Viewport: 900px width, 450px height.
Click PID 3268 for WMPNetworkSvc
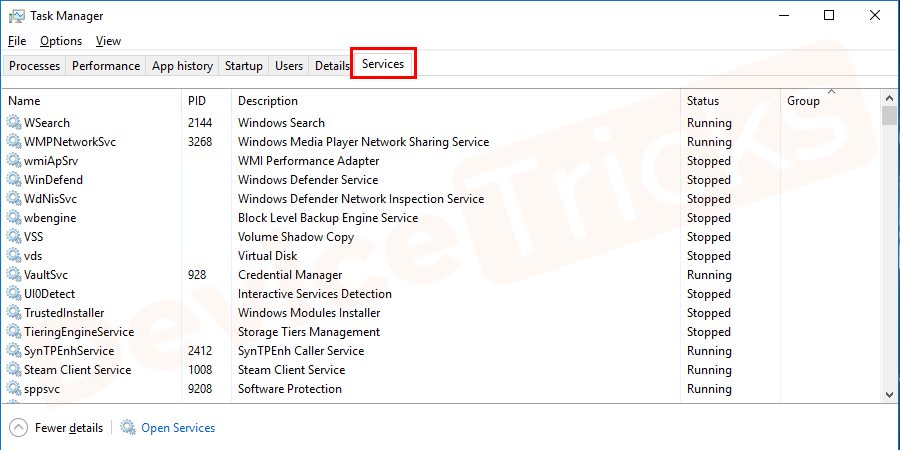pos(200,142)
